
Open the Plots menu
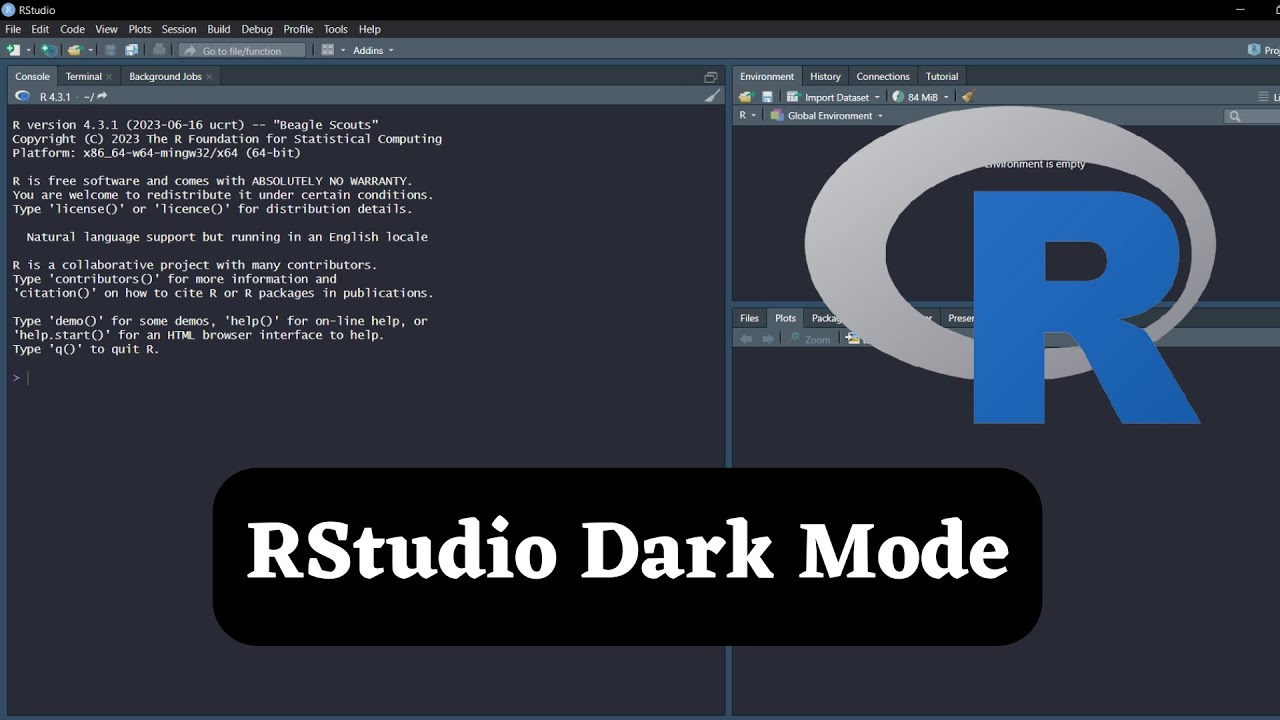pyautogui.click(x=140, y=29)
